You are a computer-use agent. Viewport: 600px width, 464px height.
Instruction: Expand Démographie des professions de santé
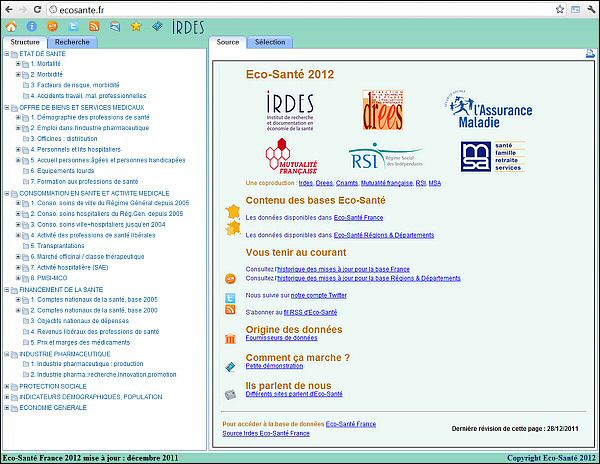(x=18, y=117)
